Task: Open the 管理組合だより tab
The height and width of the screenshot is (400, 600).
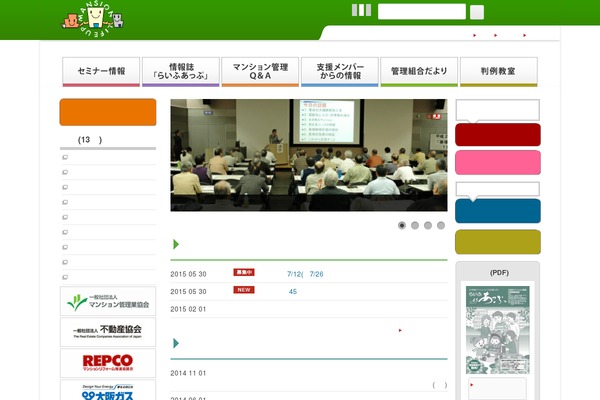Action: click(419, 72)
